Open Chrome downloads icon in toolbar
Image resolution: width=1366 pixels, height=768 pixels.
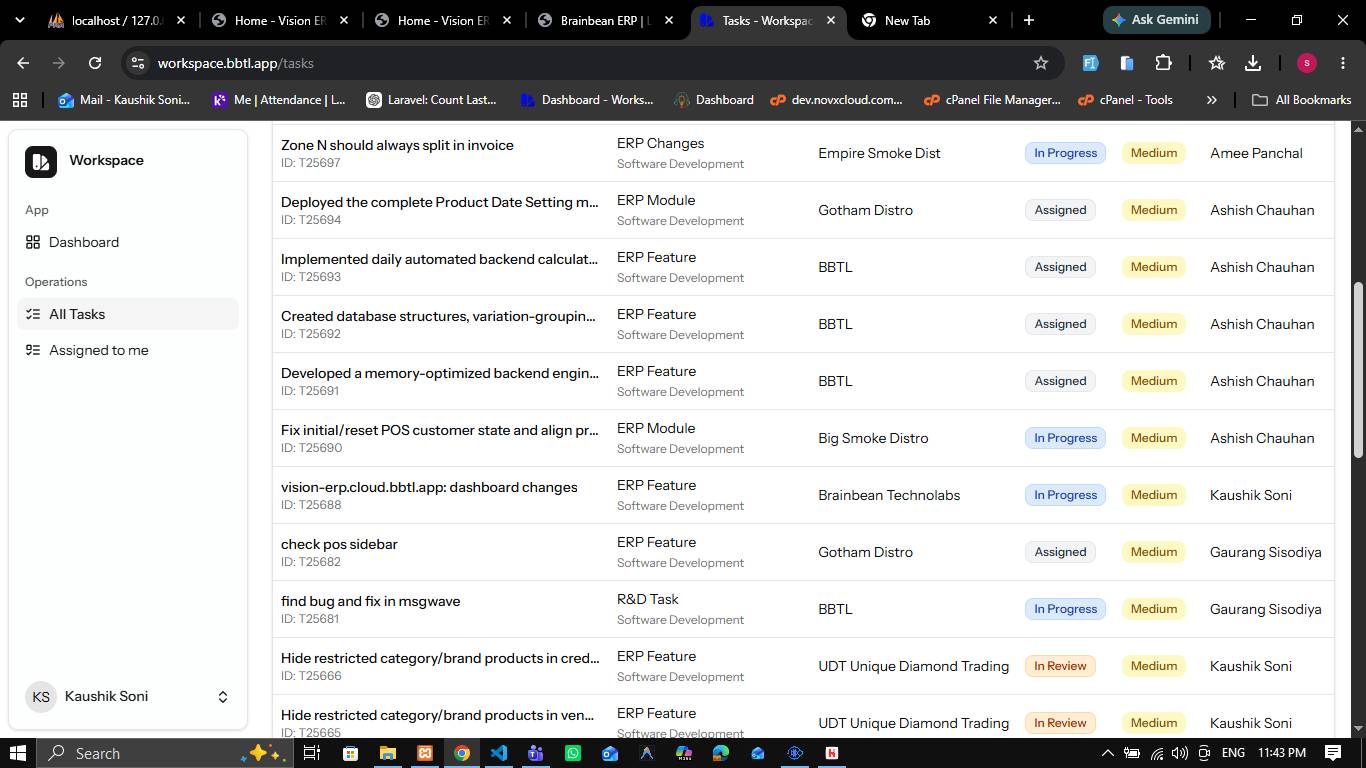[1253, 63]
